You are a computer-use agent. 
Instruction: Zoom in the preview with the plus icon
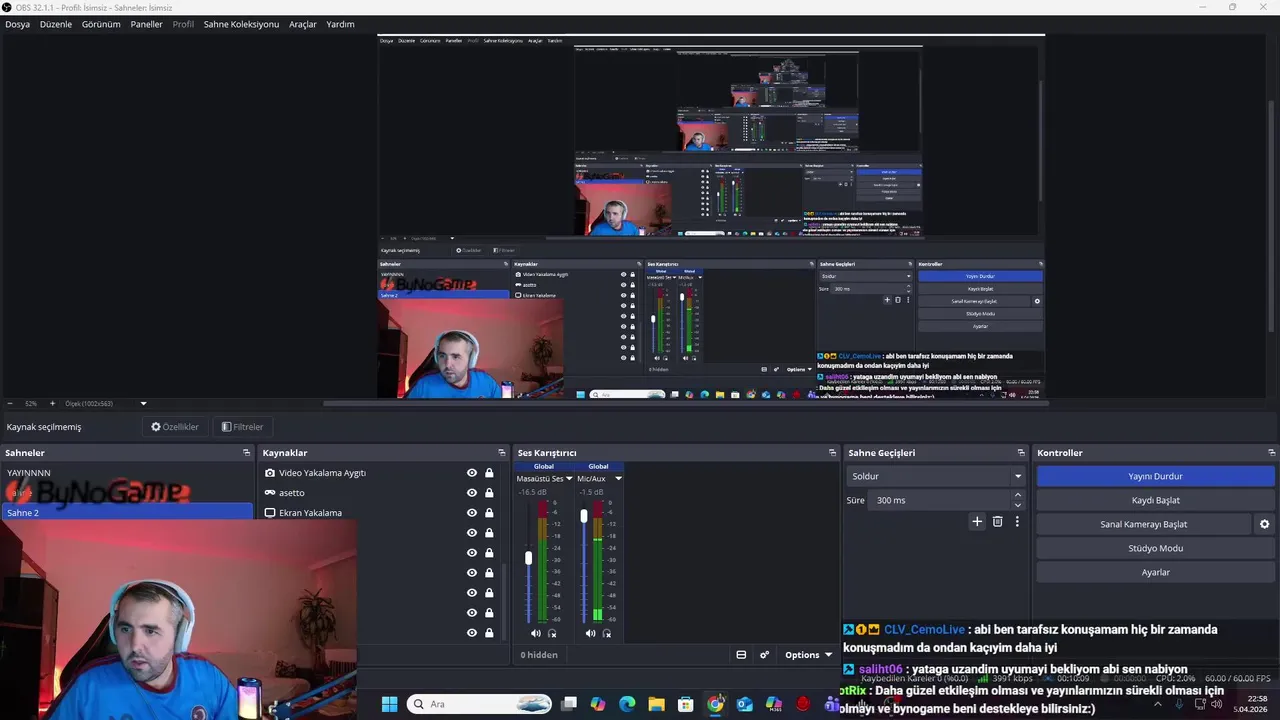coord(52,403)
